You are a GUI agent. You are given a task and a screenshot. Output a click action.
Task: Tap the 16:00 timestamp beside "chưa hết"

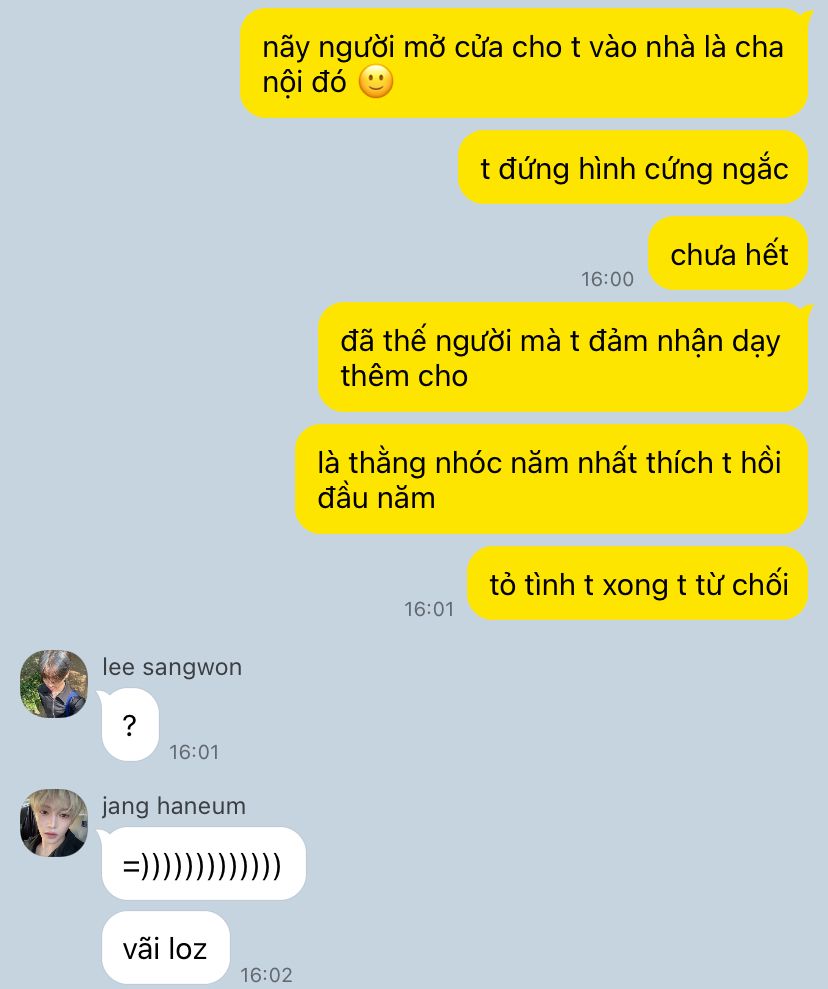607,279
